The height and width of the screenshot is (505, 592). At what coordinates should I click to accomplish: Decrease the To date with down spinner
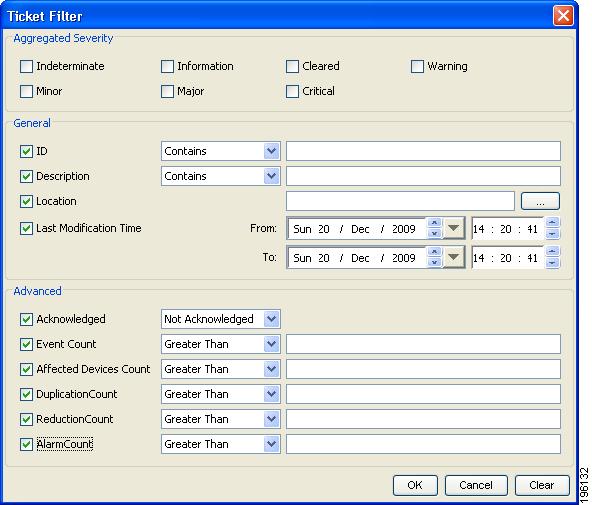click(435, 262)
